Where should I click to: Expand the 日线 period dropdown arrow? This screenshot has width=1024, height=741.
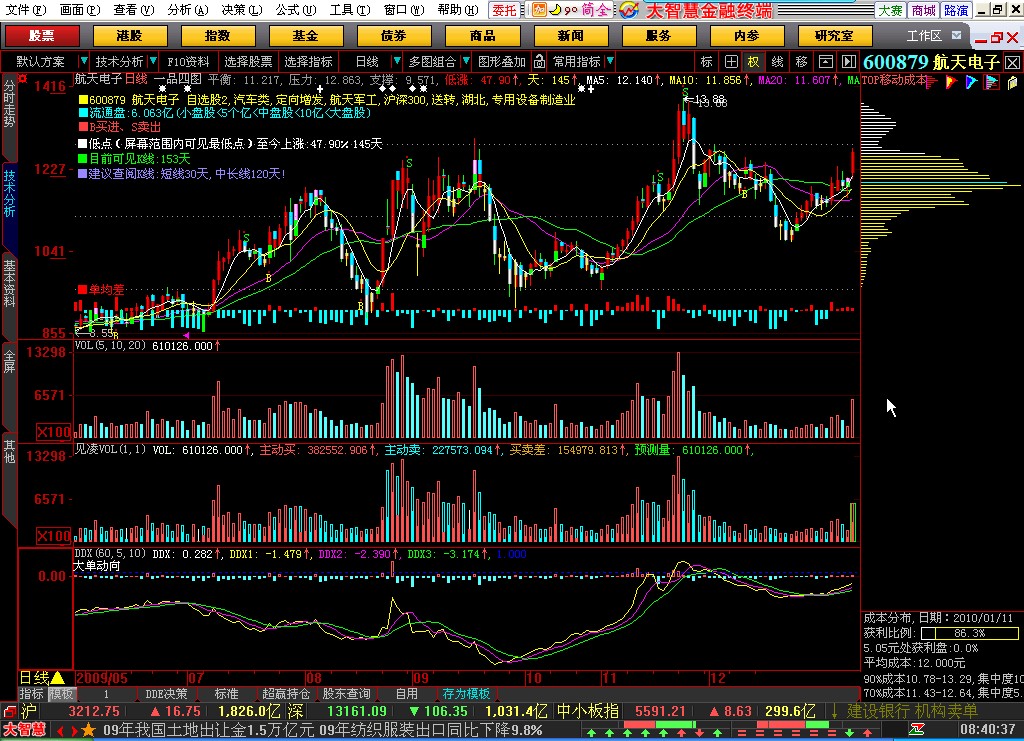pos(396,61)
